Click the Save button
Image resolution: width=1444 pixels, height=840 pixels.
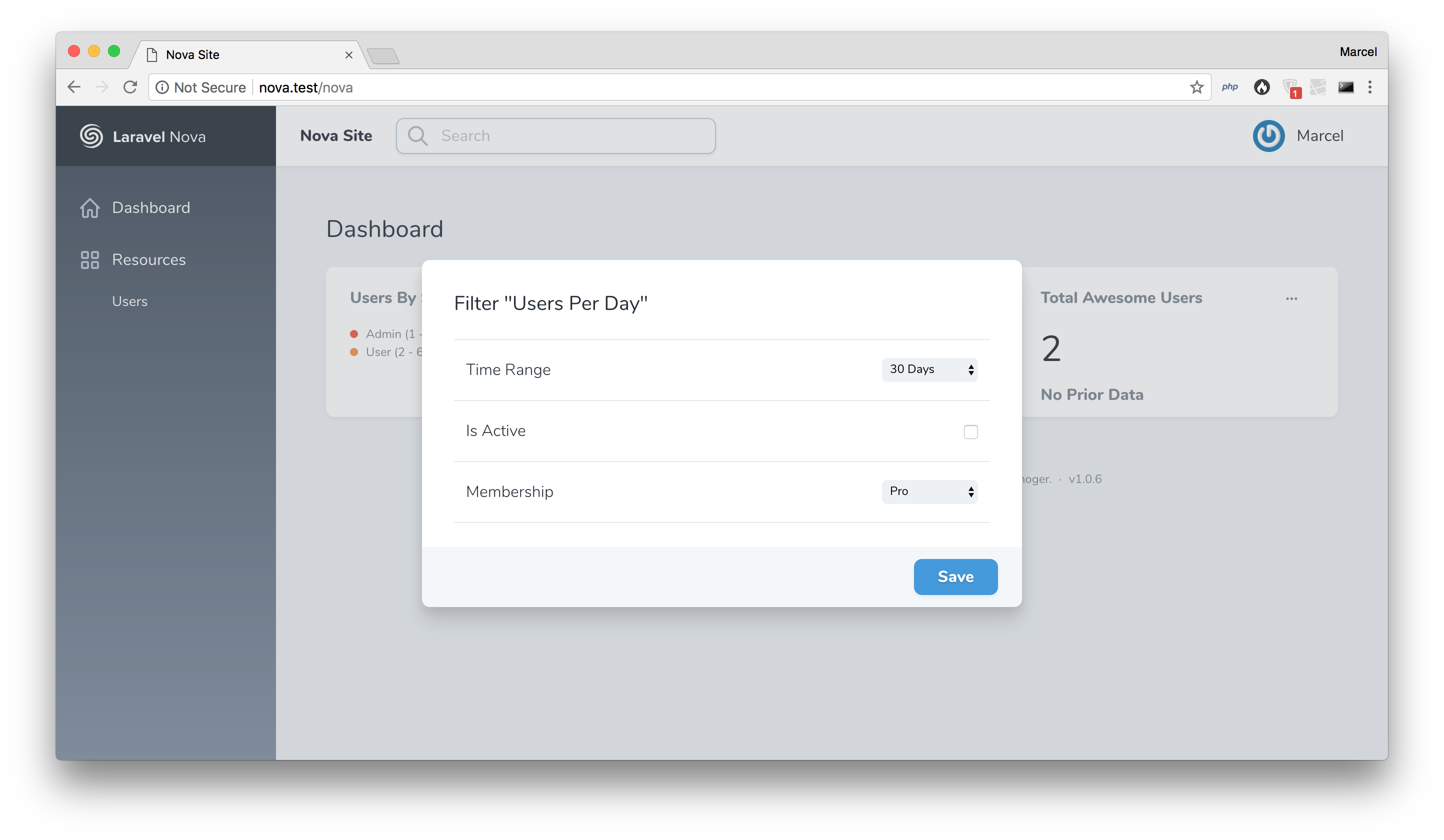(956, 577)
